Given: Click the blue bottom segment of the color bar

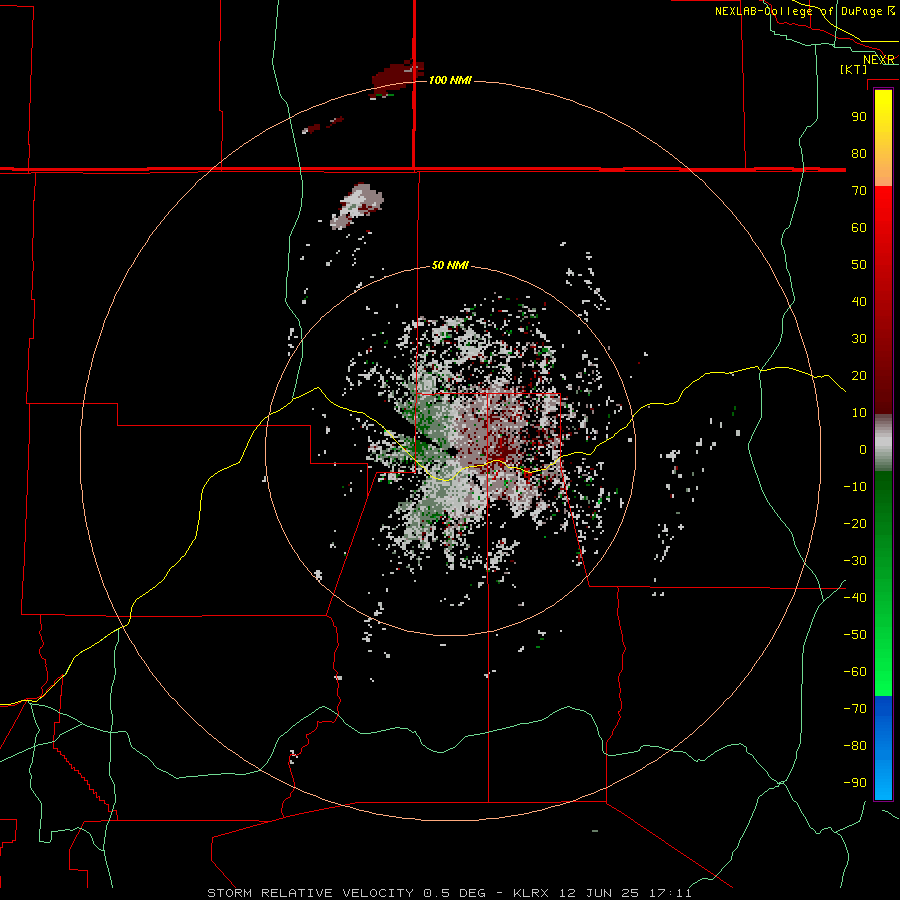Looking at the screenshot, I should pyautogui.click(x=883, y=748).
